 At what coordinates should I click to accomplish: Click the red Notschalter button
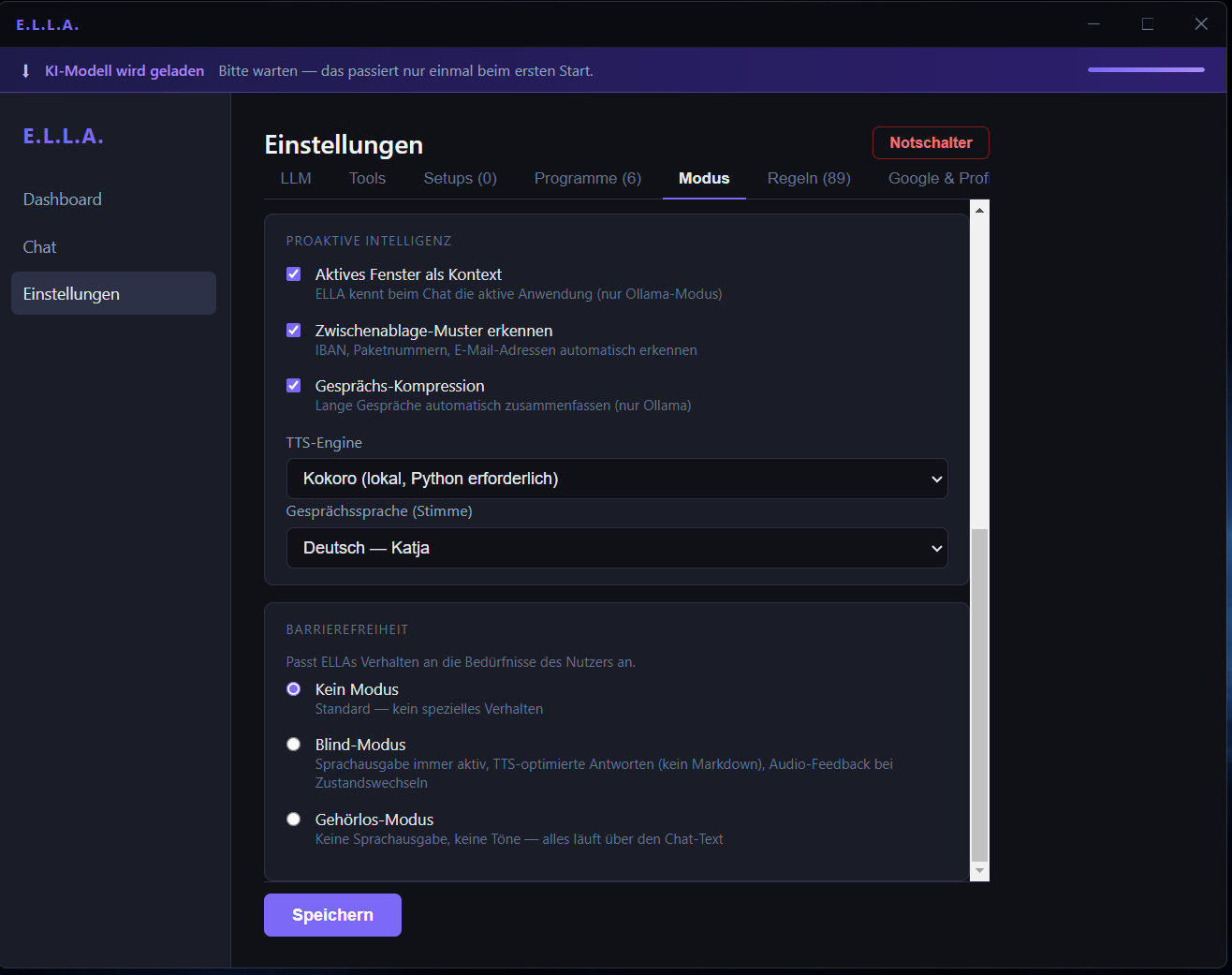[931, 142]
